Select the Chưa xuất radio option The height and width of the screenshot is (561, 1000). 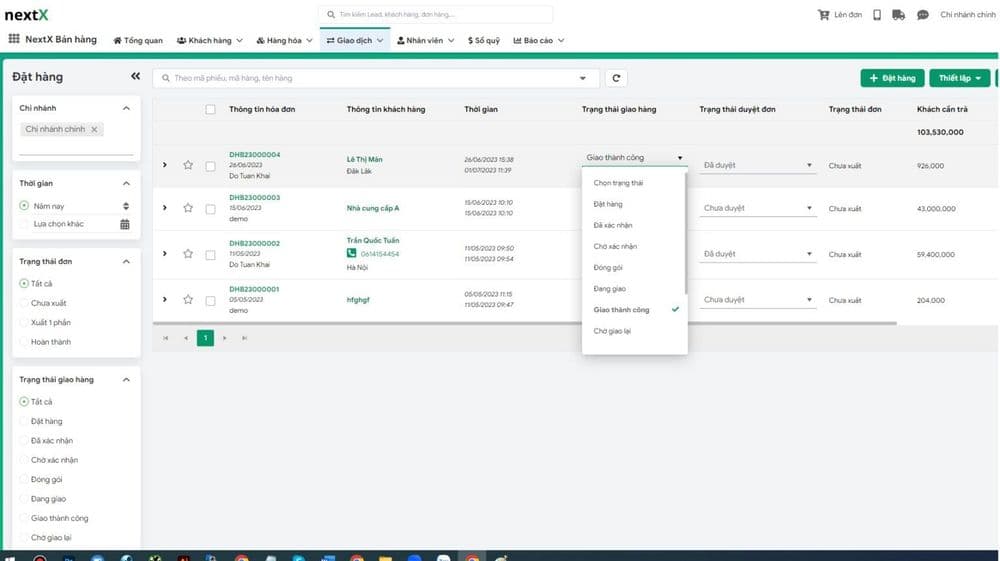[25, 303]
